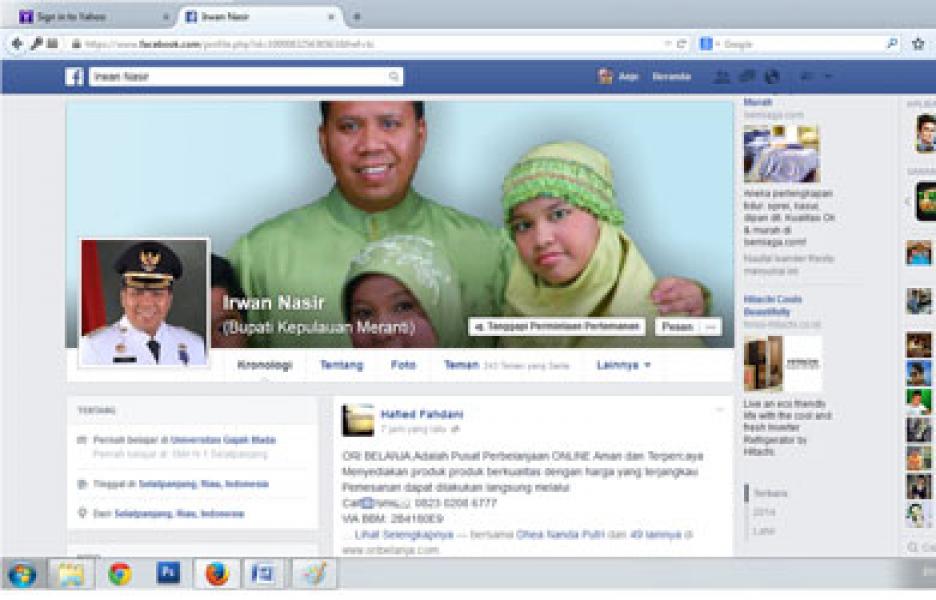Image resolution: width=936 pixels, height=600 pixels.
Task: Open 'Tinggal di' Selatpanjang, Riau link
Action: pos(204,484)
